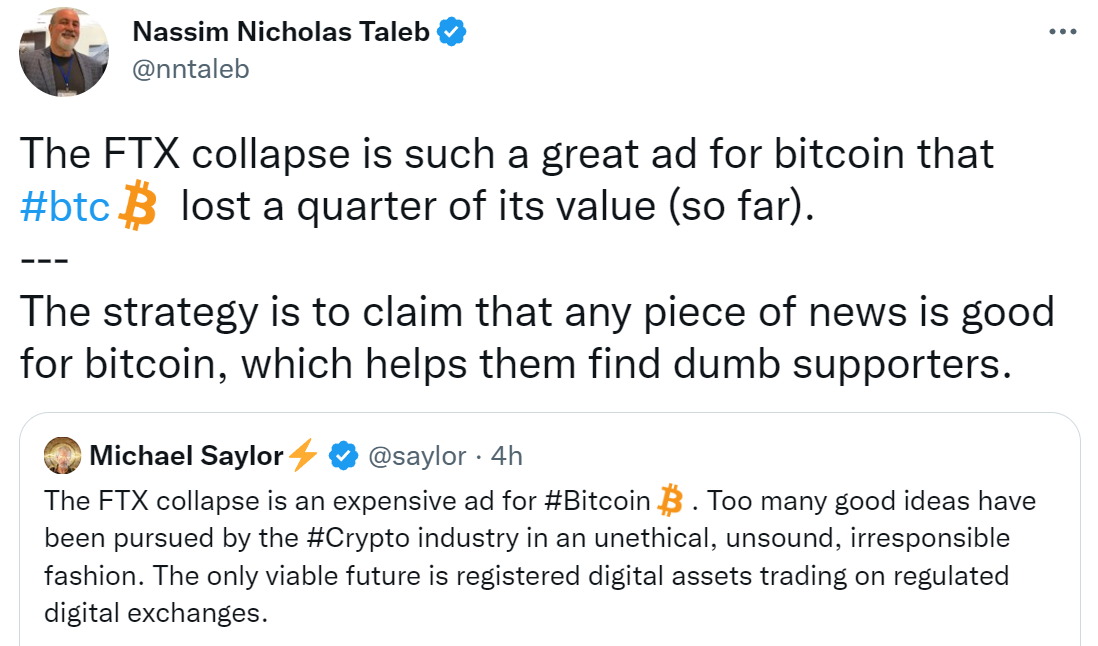Click Michael Saylor's blue verified badge
This screenshot has height=646, width=1098.
pos(344,456)
